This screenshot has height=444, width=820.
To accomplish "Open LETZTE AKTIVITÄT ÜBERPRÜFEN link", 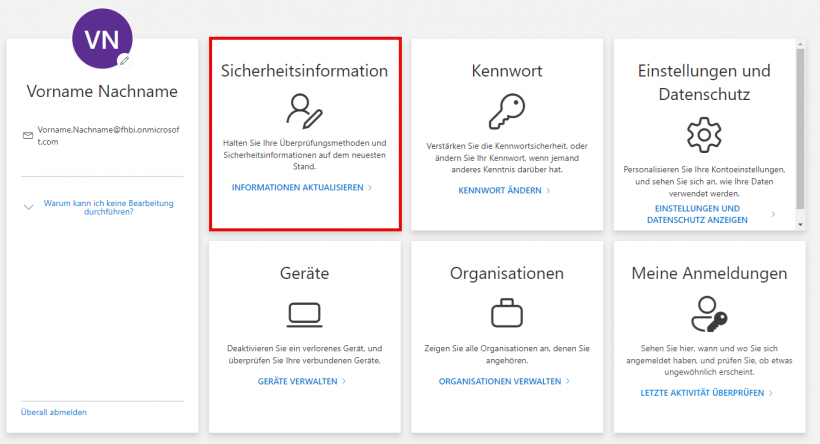I will tap(703, 394).
